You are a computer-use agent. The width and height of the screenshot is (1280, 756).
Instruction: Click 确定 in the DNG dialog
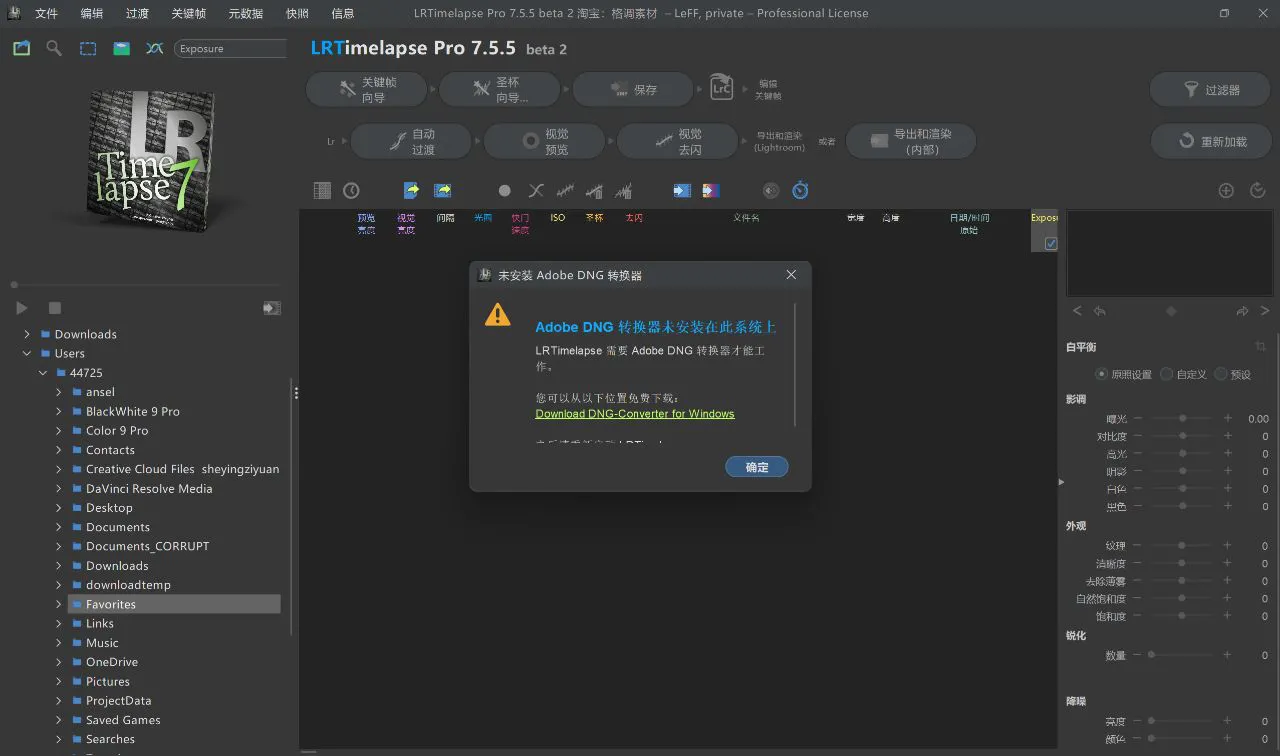(757, 467)
